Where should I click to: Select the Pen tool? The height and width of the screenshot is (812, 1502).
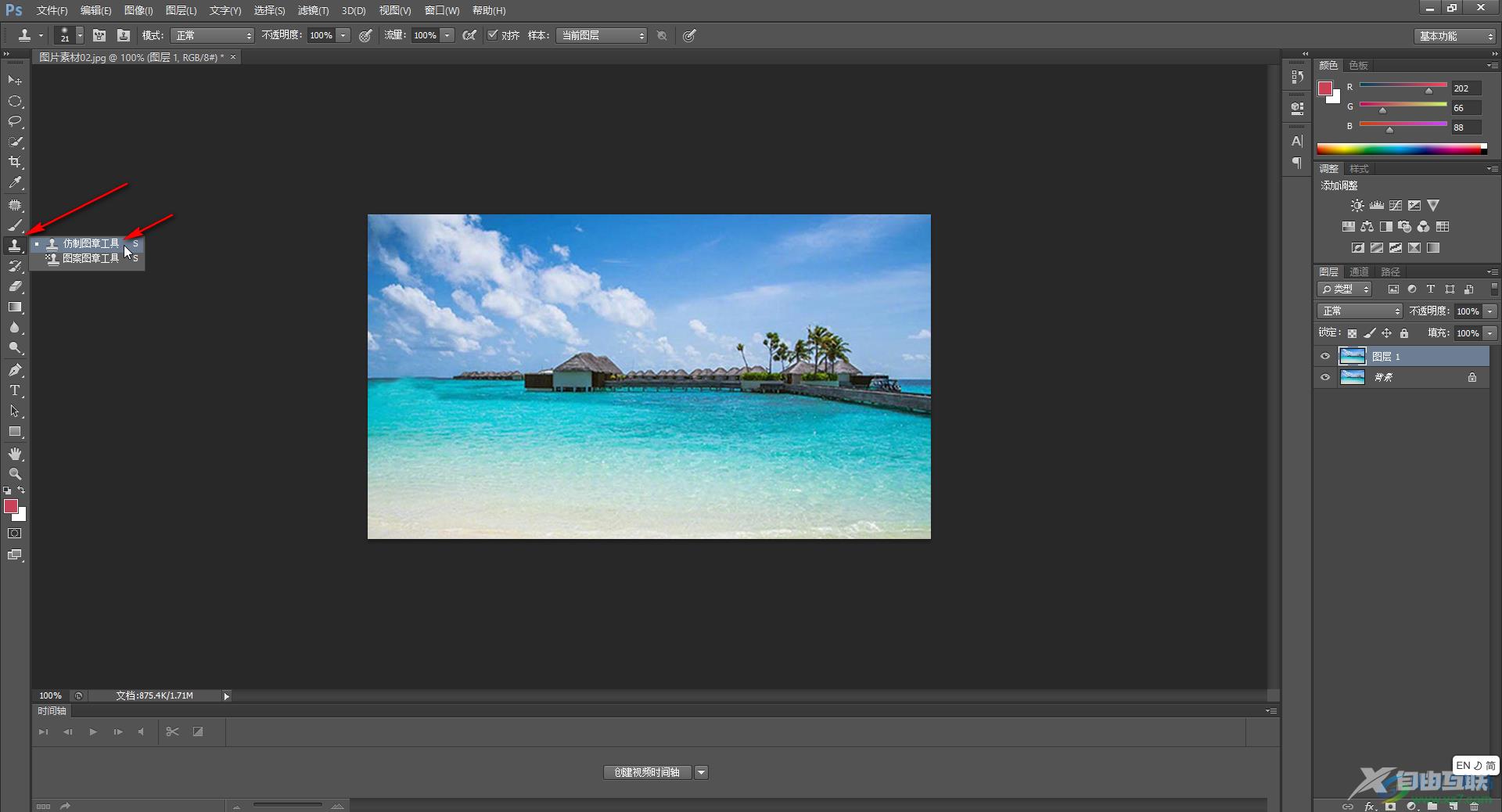click(x=15, y=370)
